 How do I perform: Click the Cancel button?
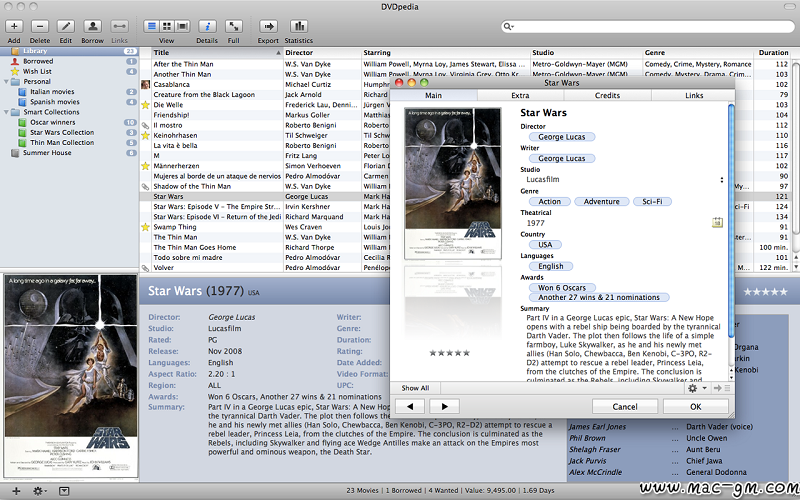pos(624,407)
